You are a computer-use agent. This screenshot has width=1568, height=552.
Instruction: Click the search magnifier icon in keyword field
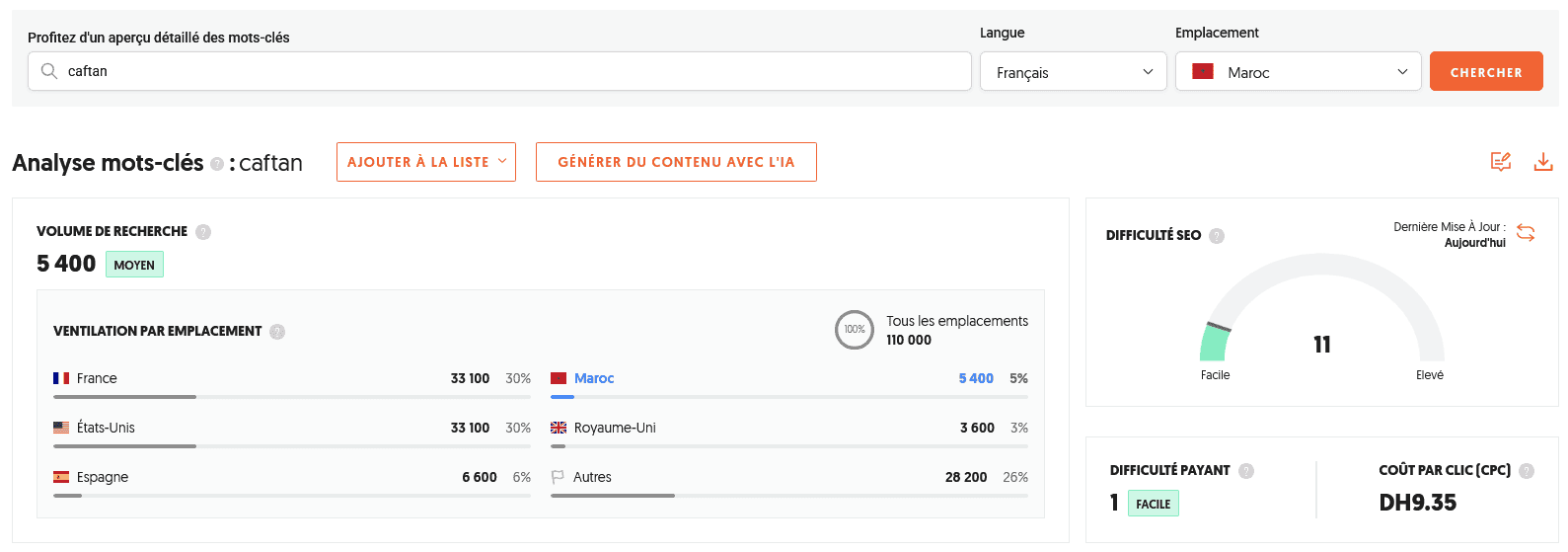pyautogui.click(x=48, y=71)
